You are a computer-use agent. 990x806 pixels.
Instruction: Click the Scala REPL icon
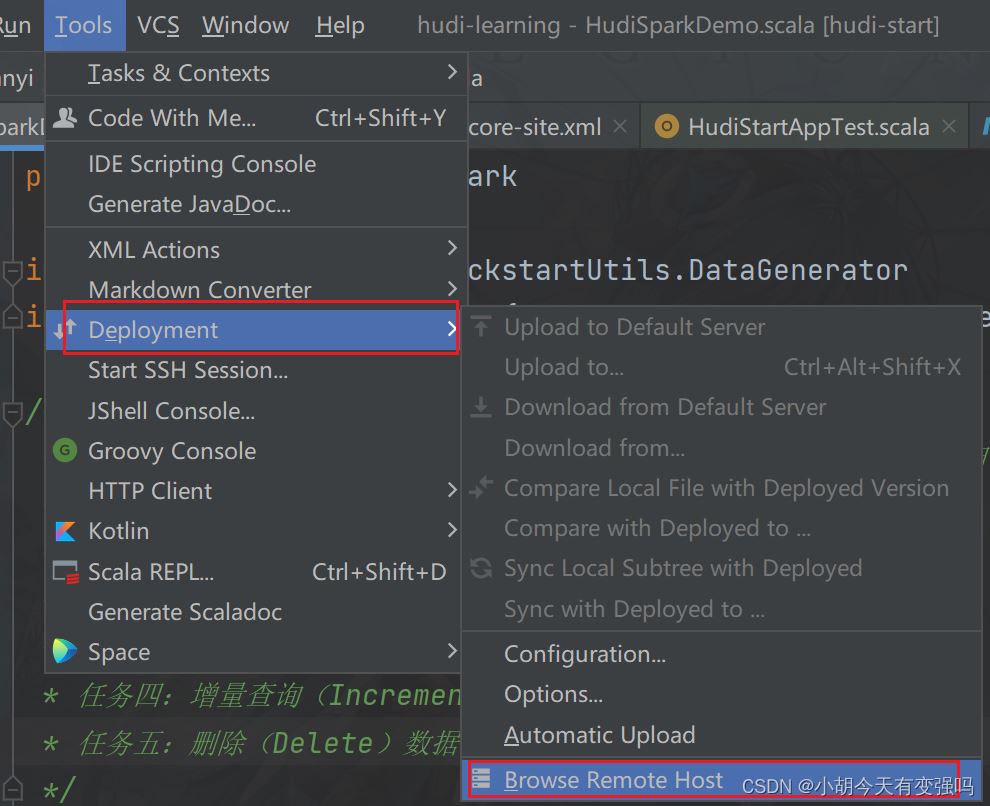65,571
